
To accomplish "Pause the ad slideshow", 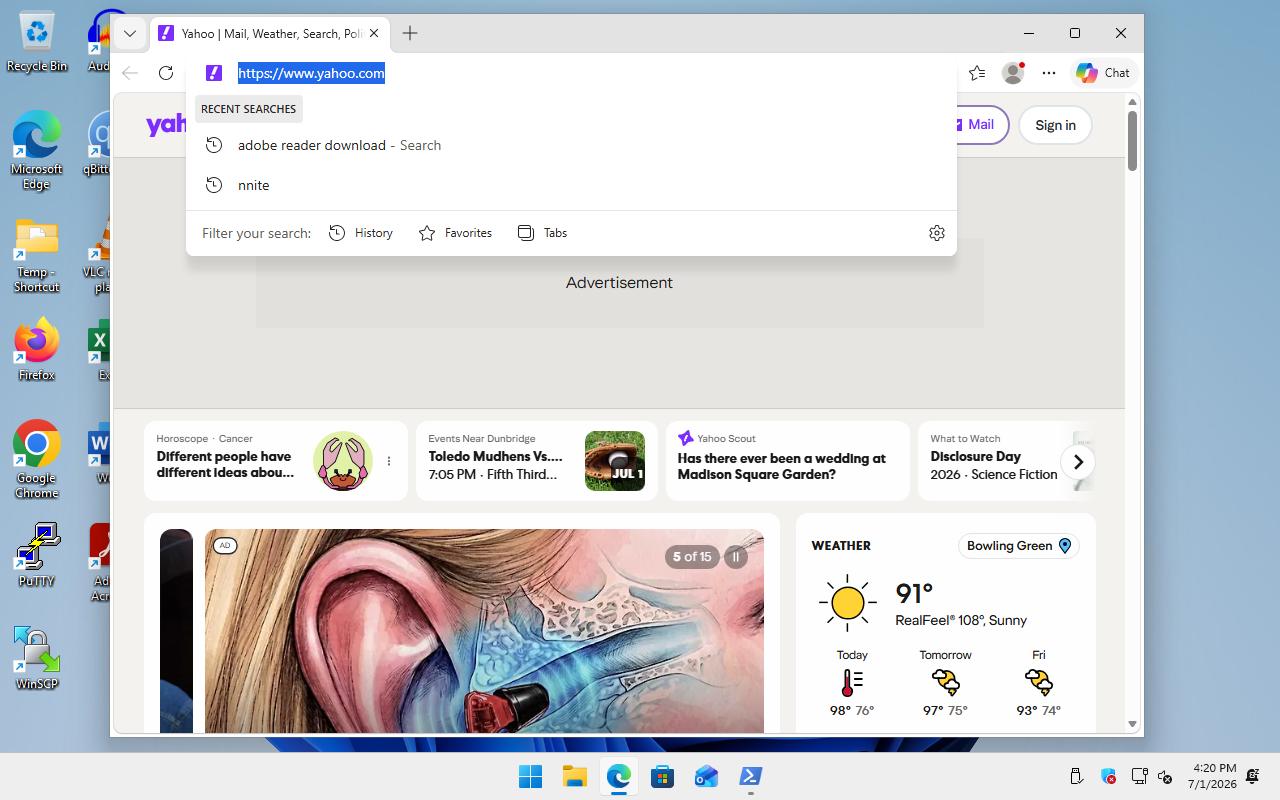I will coord(736,557).
